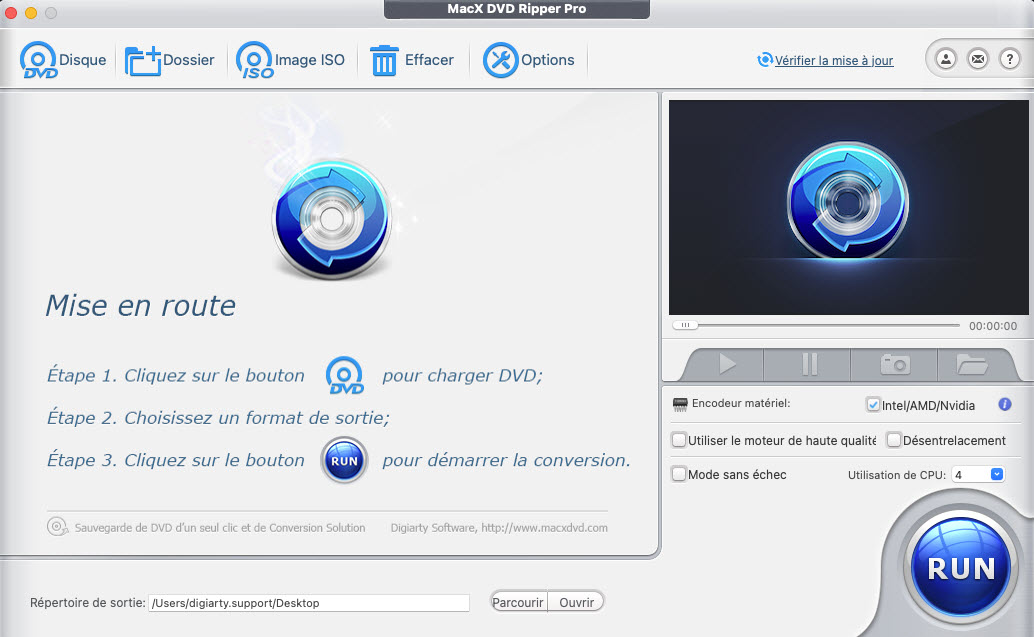Click Parcourir to choose output directory
The width and height of the screenshot is (1034, 637).
[x=518, y=601]
